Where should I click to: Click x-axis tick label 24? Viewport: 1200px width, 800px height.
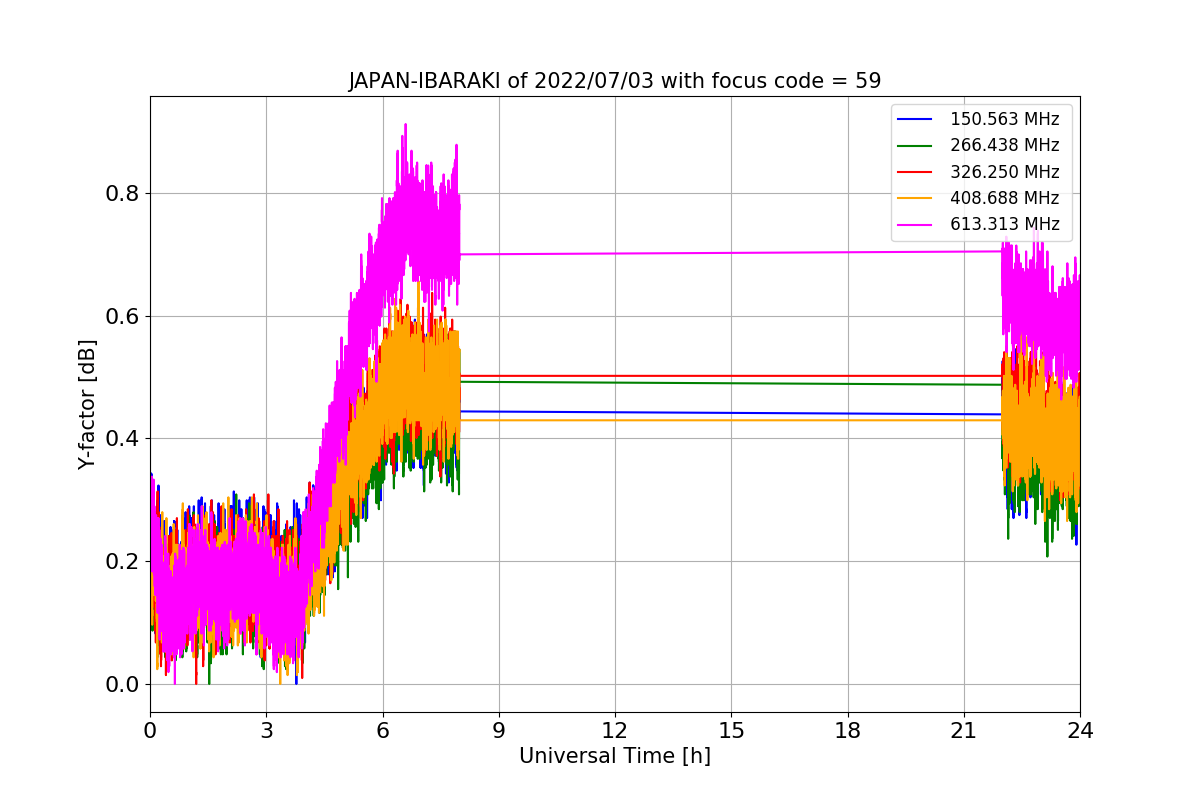pyautogui.click(x=1080, y=731)
